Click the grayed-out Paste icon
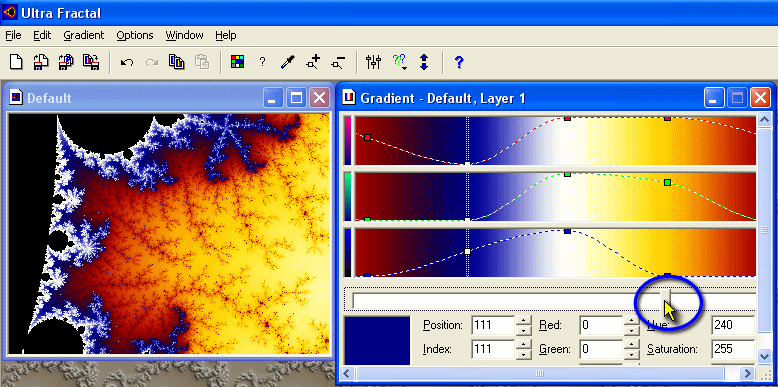Screen dimensions: 778x387 tap(201, 62)
